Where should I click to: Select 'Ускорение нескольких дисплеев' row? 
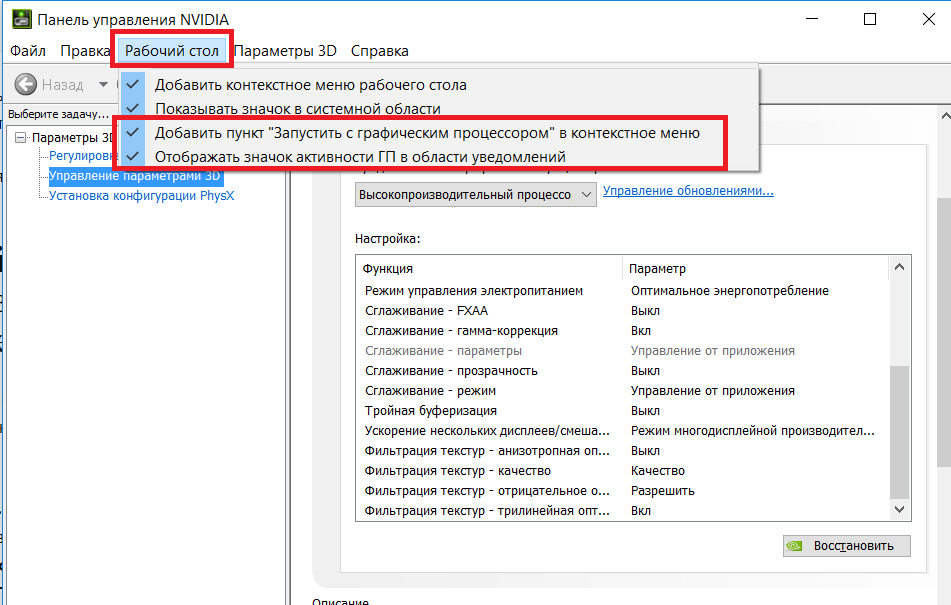click(622, 430)
